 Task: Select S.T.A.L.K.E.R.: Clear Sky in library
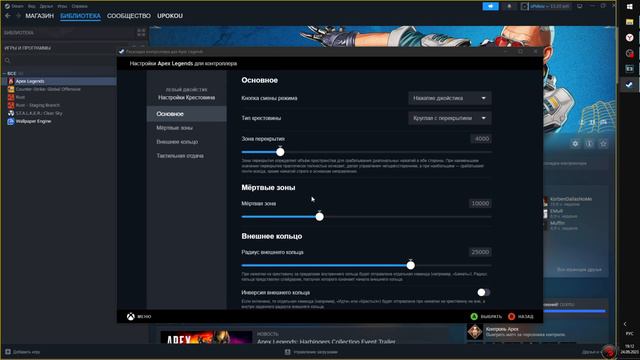pos(39,113)
